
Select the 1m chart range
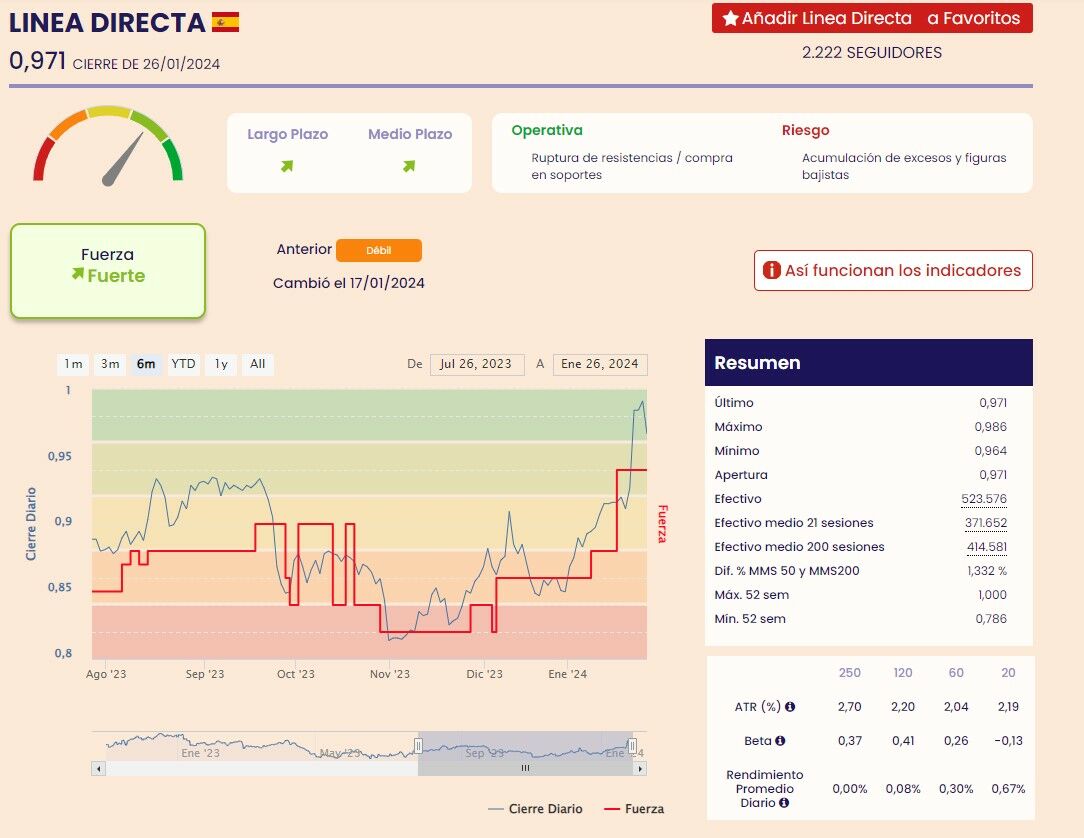73,364
